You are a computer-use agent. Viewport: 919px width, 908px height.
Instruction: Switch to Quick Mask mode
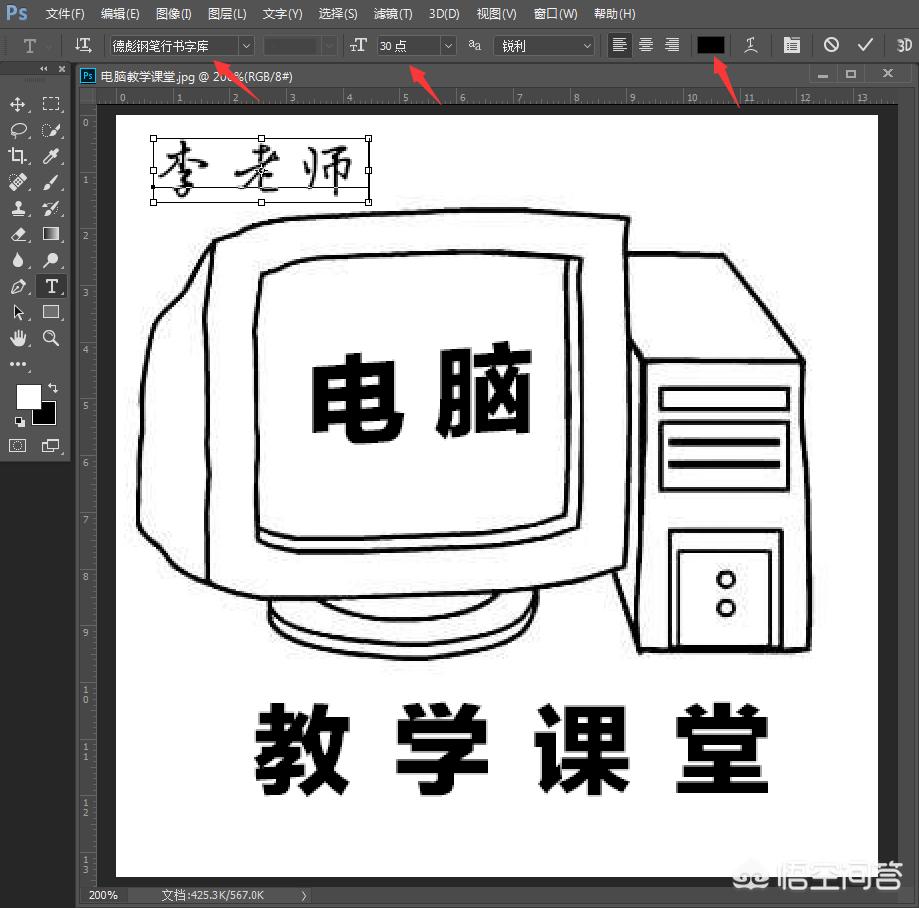click(17, 446)
